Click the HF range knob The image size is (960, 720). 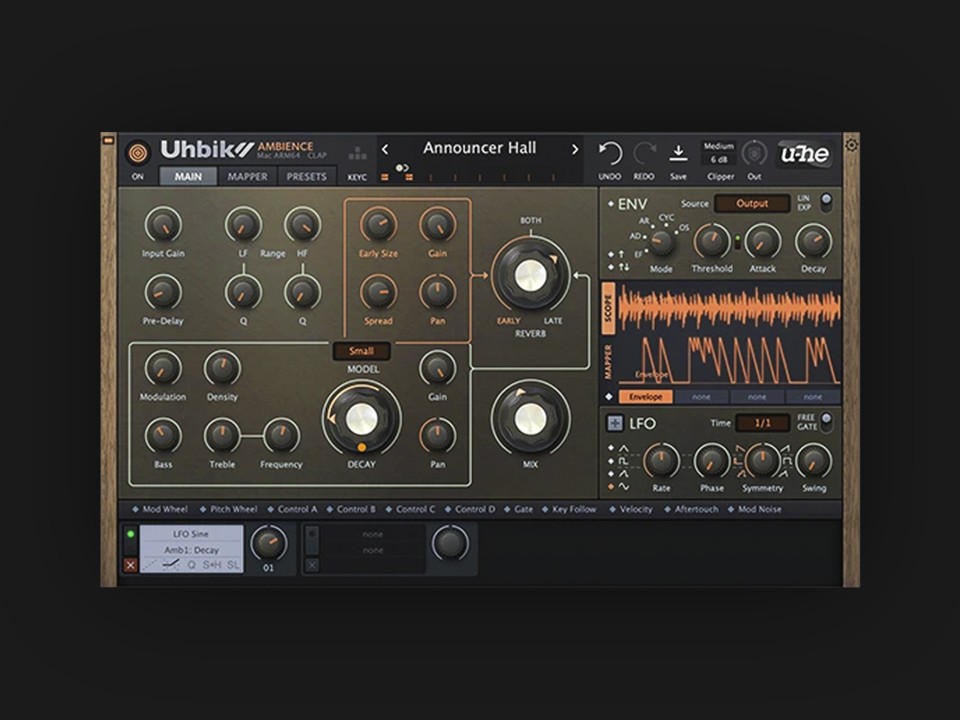click(x=302, y=225)
